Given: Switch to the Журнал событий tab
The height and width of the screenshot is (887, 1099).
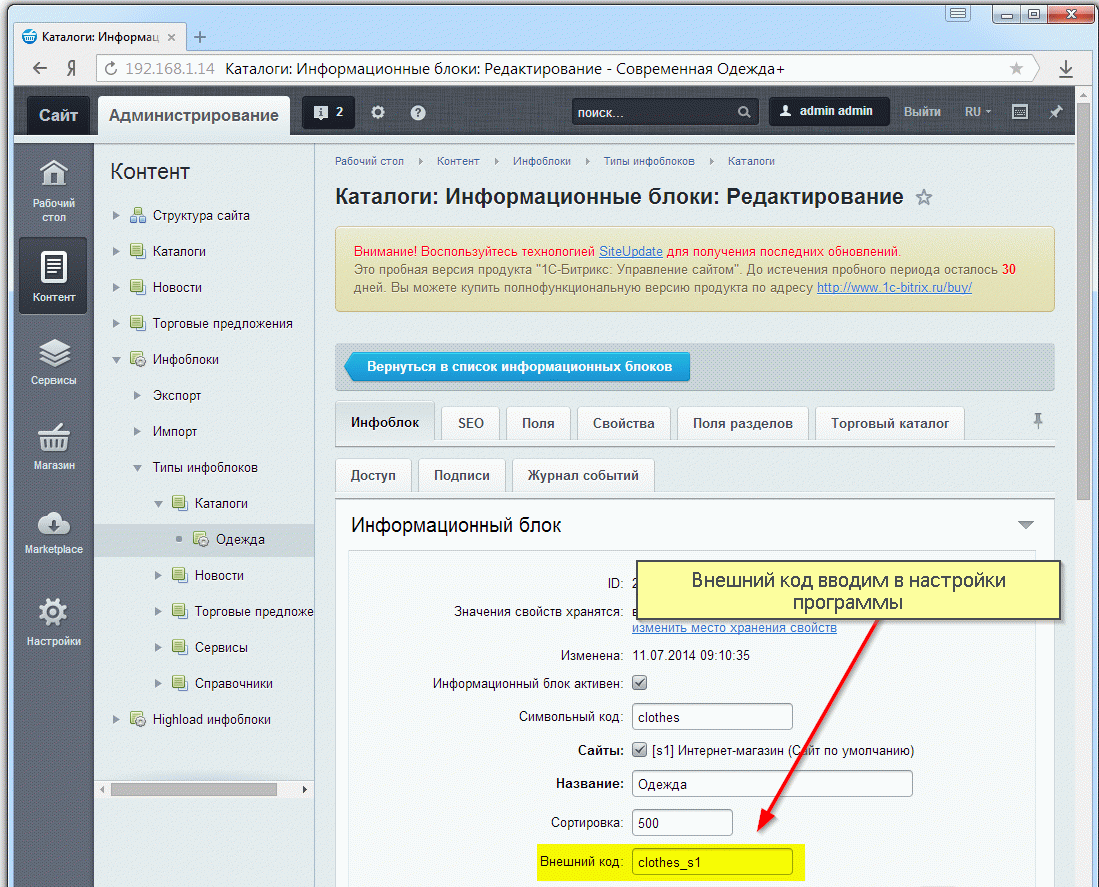Looking at the screenshot, I should pos(583,475).
